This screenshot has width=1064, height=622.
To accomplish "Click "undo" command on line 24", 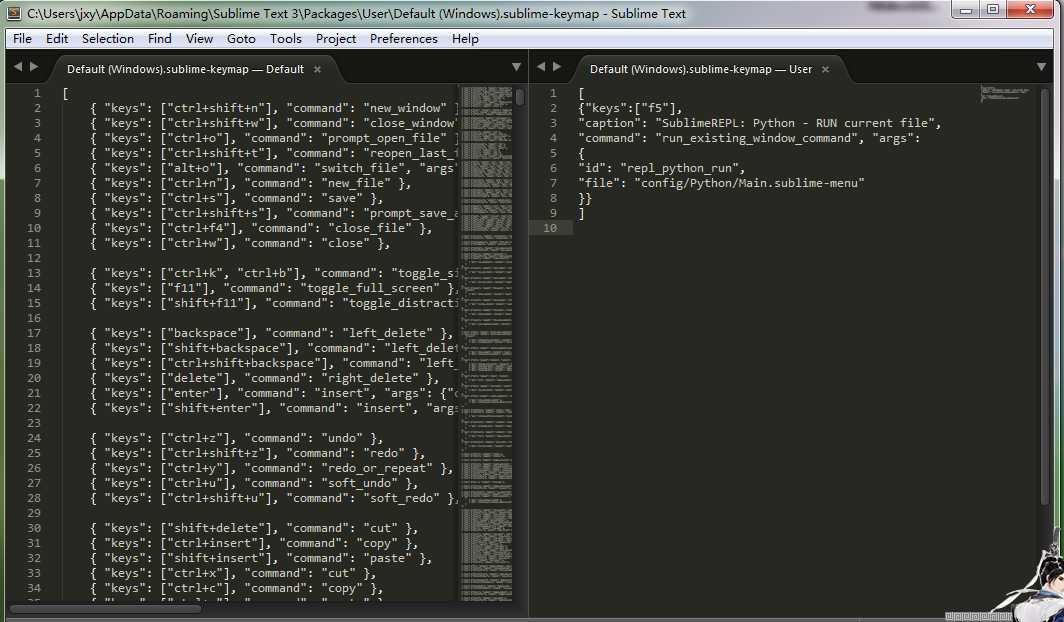I will [341, 438].
